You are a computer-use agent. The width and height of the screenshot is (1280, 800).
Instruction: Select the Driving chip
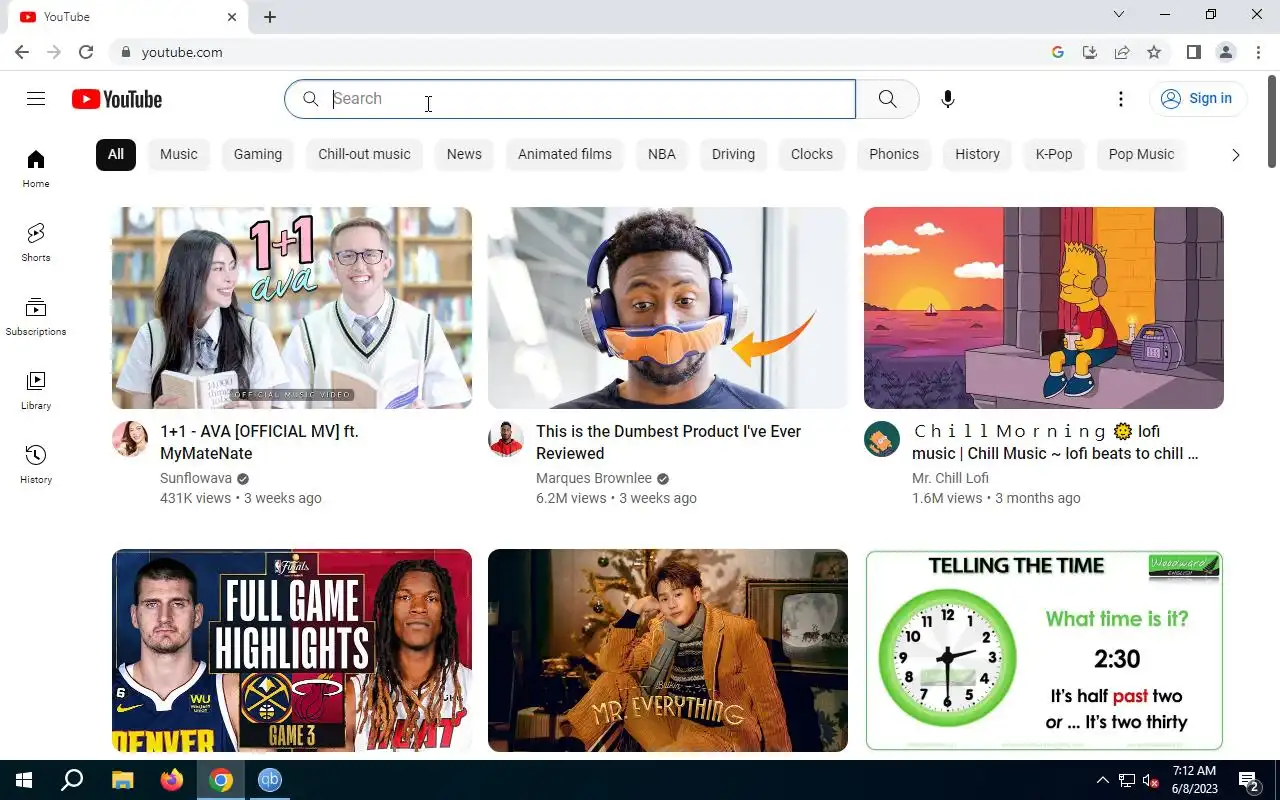point(733,154)
